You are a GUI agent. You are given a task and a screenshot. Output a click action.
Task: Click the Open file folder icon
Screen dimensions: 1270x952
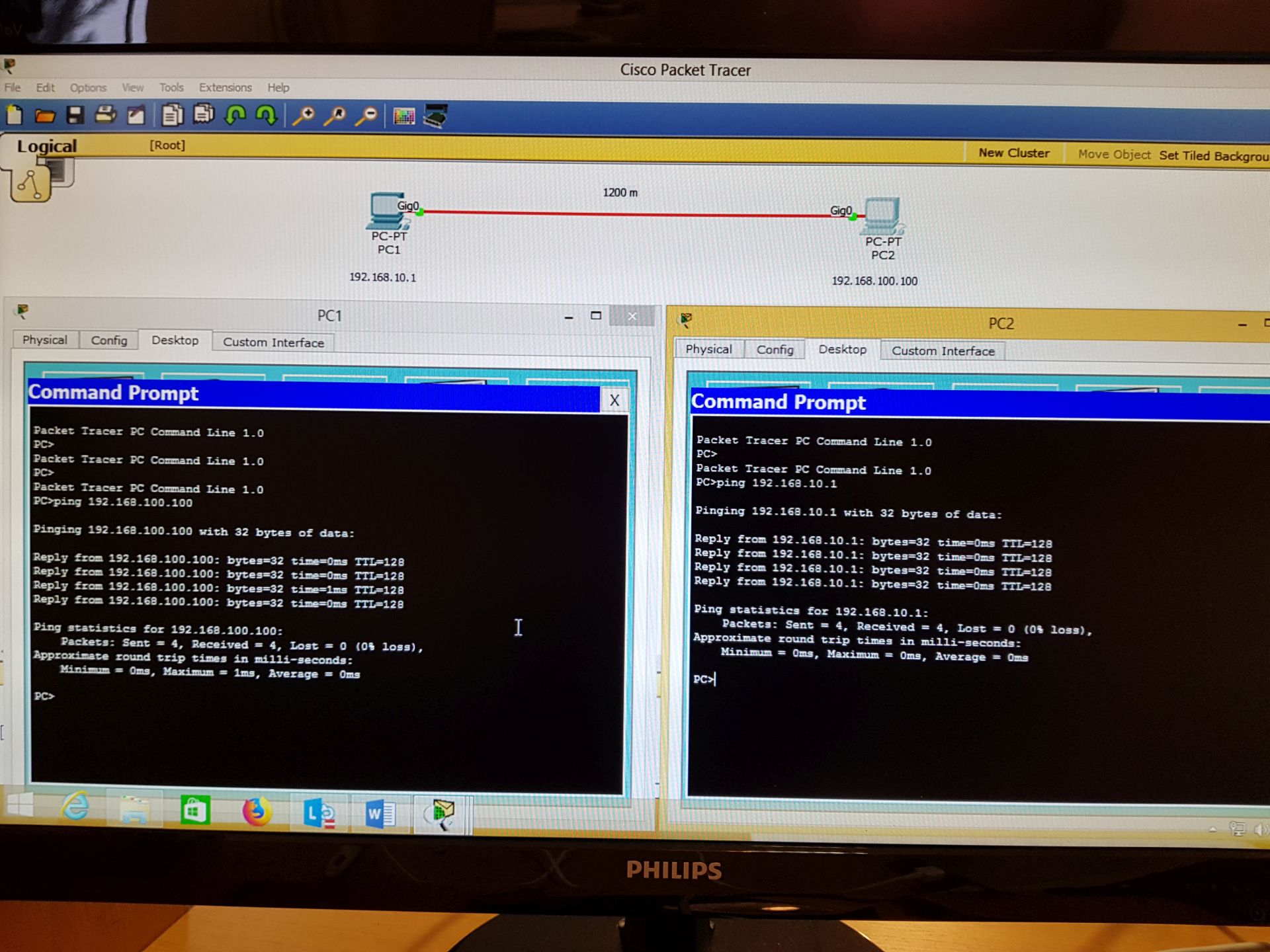click(x=45, y=116)
